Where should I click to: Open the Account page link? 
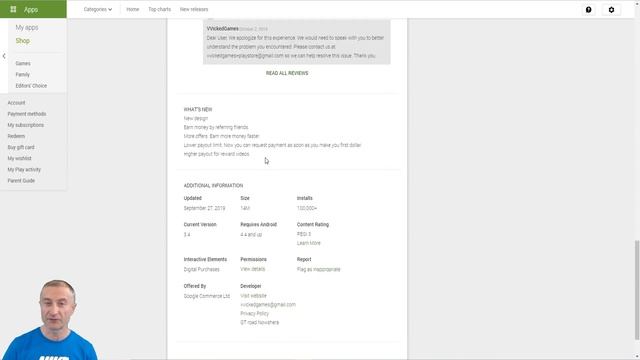(x=16, y=103)
